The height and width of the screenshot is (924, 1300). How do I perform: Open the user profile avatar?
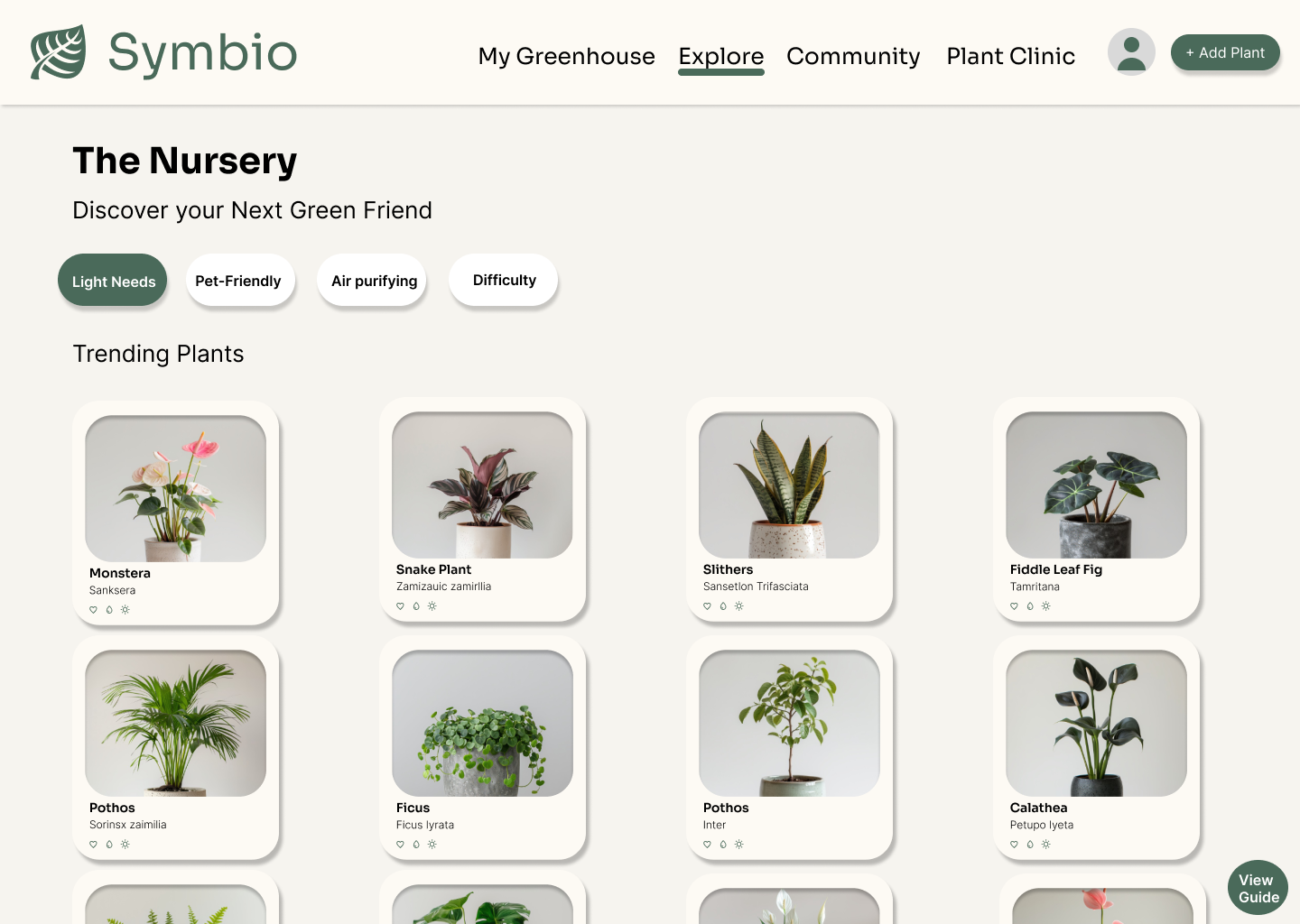[1131, 51]
